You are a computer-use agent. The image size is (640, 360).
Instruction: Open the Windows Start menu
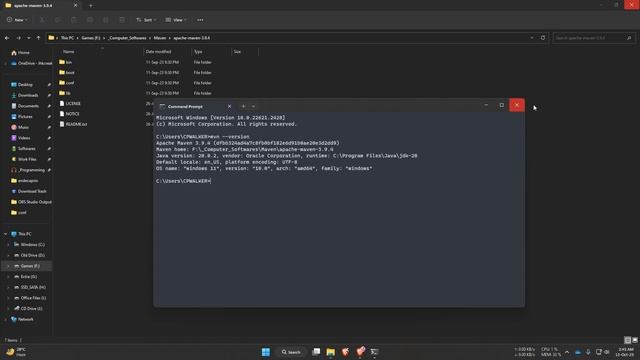tap(266, 352)
